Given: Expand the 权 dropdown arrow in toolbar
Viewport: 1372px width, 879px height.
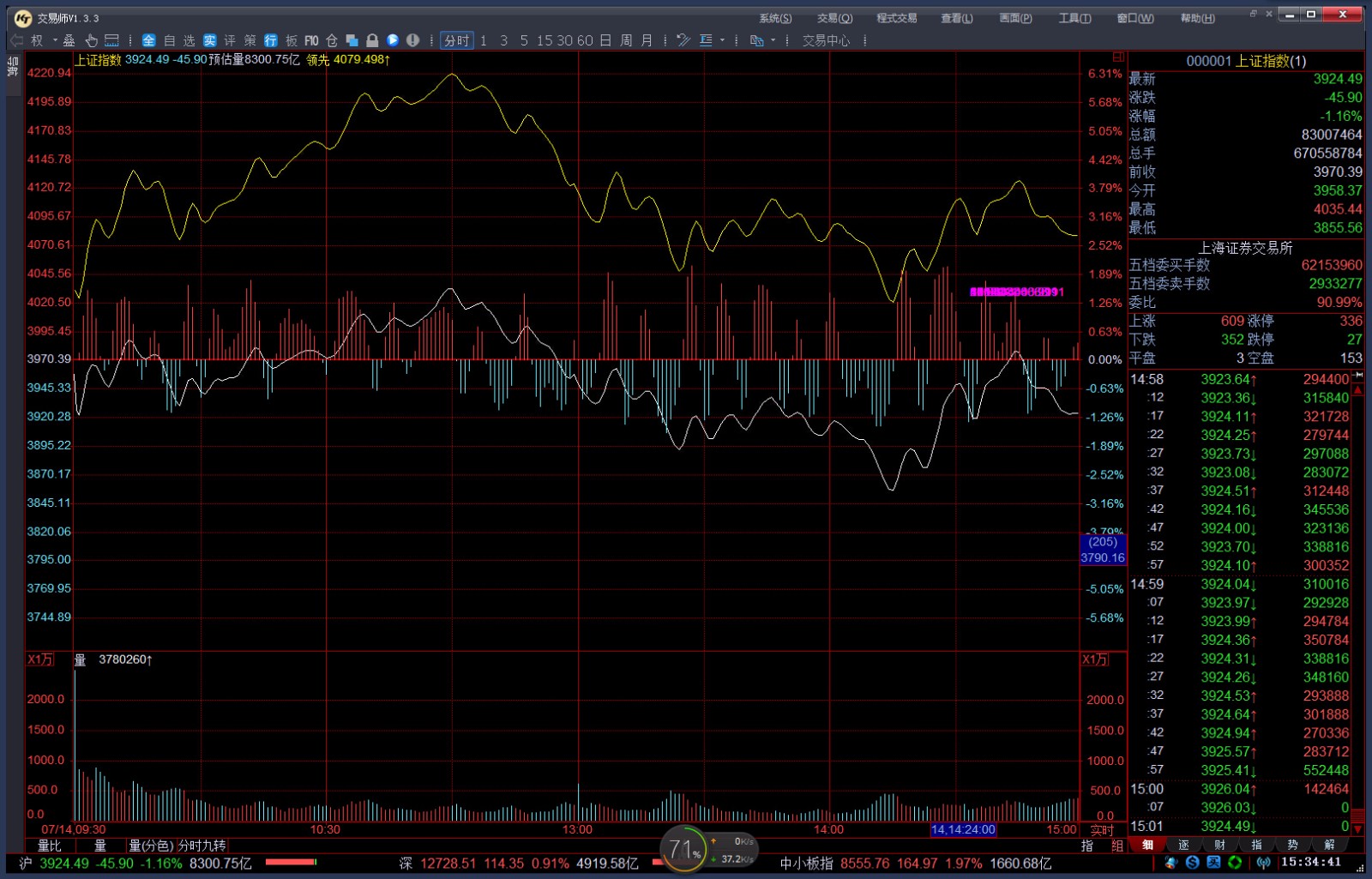Looking at the screenshot, I should coord(55,40).
